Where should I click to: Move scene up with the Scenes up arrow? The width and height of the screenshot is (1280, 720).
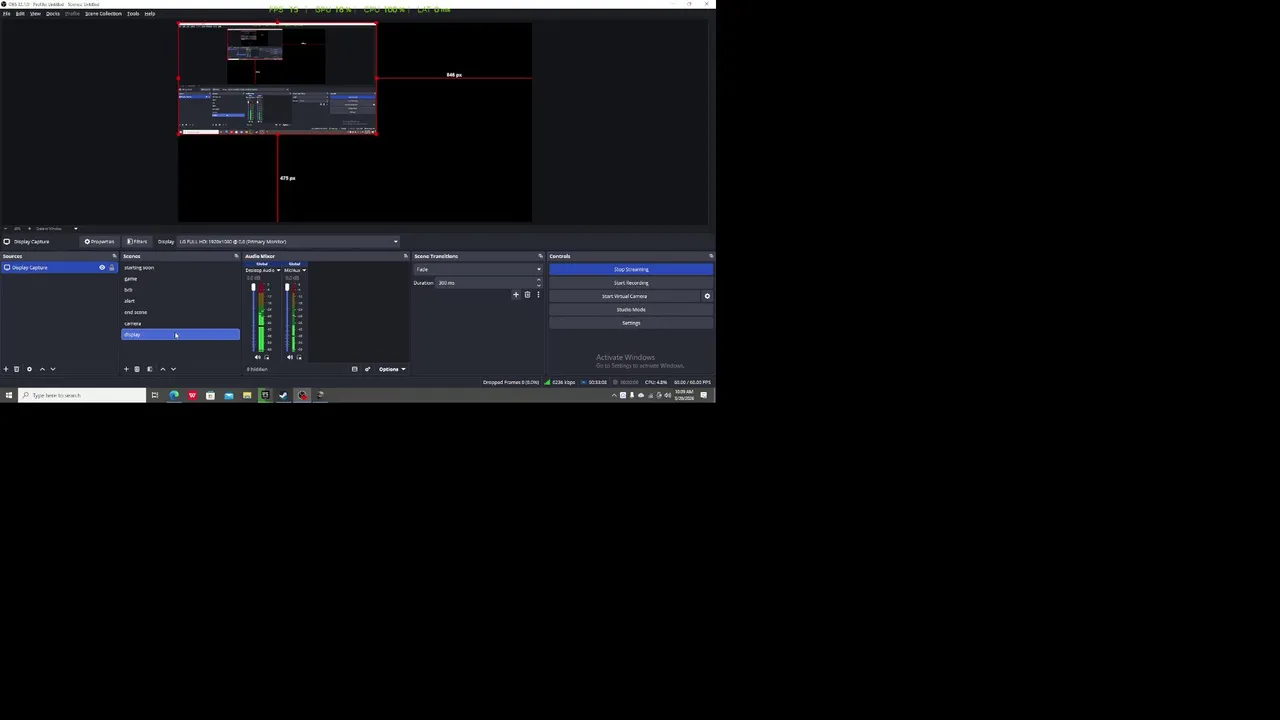[163, 369]
